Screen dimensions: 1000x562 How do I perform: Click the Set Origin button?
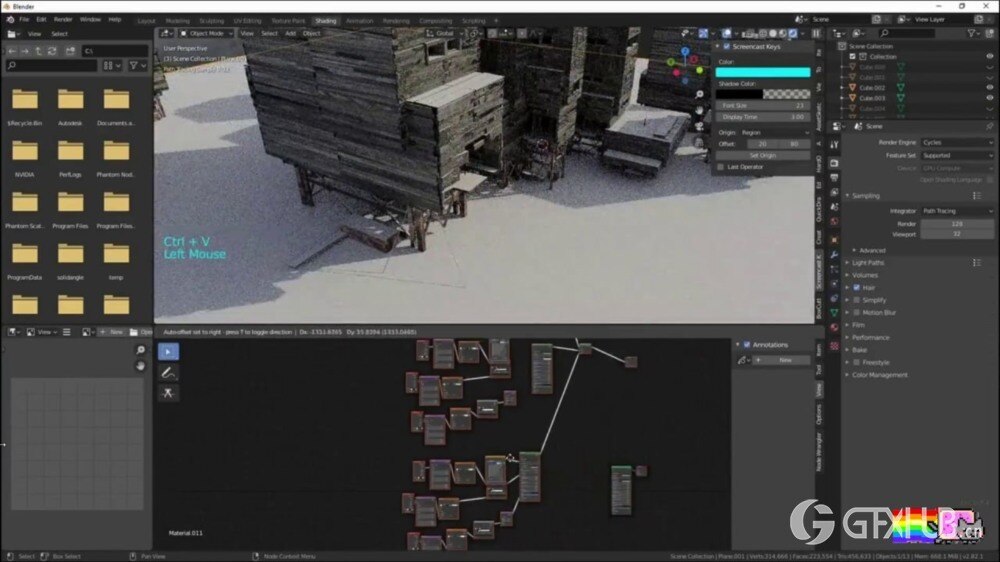pyautogui.click(x=762, y=155)
